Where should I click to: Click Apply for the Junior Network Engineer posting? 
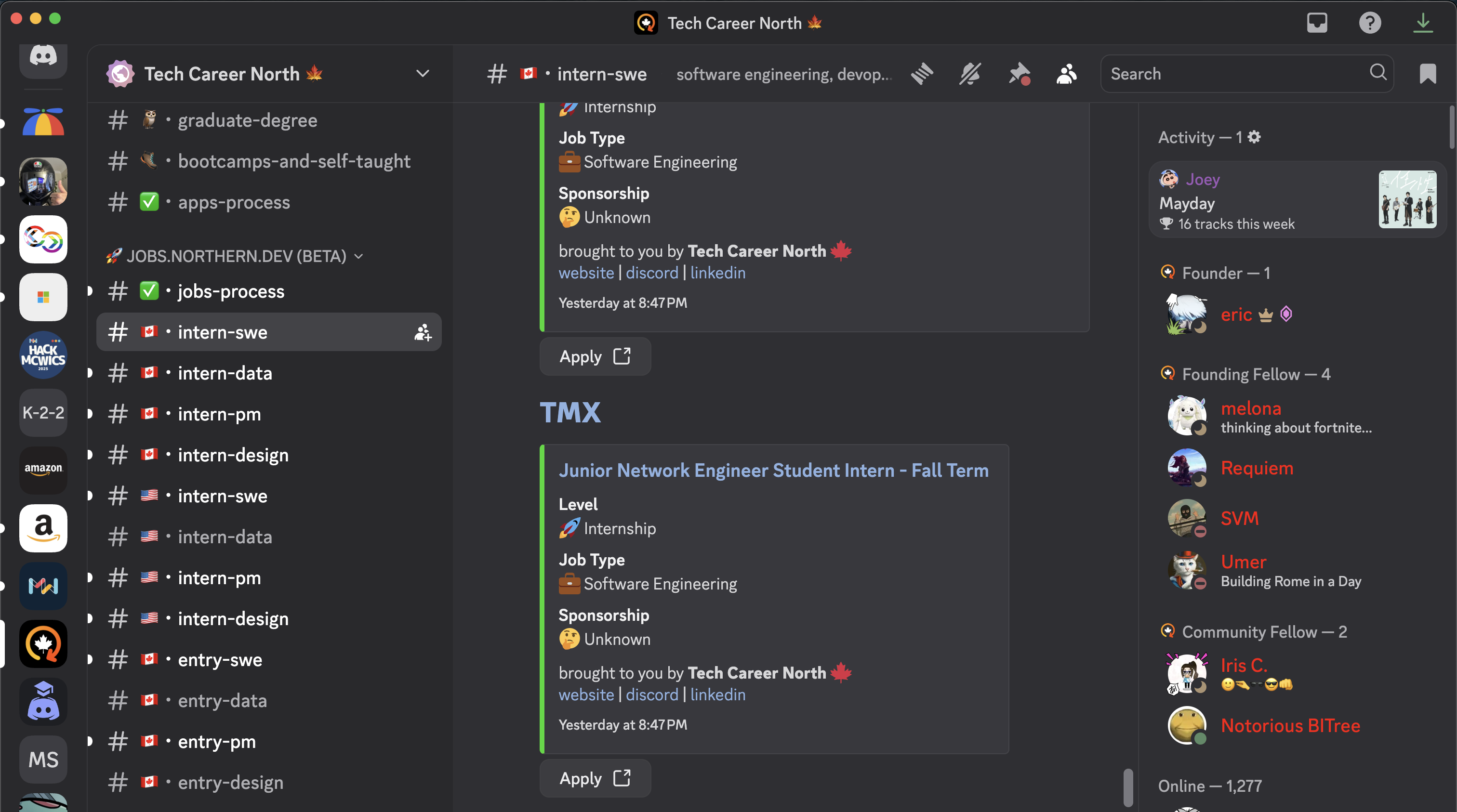(595, 778)
